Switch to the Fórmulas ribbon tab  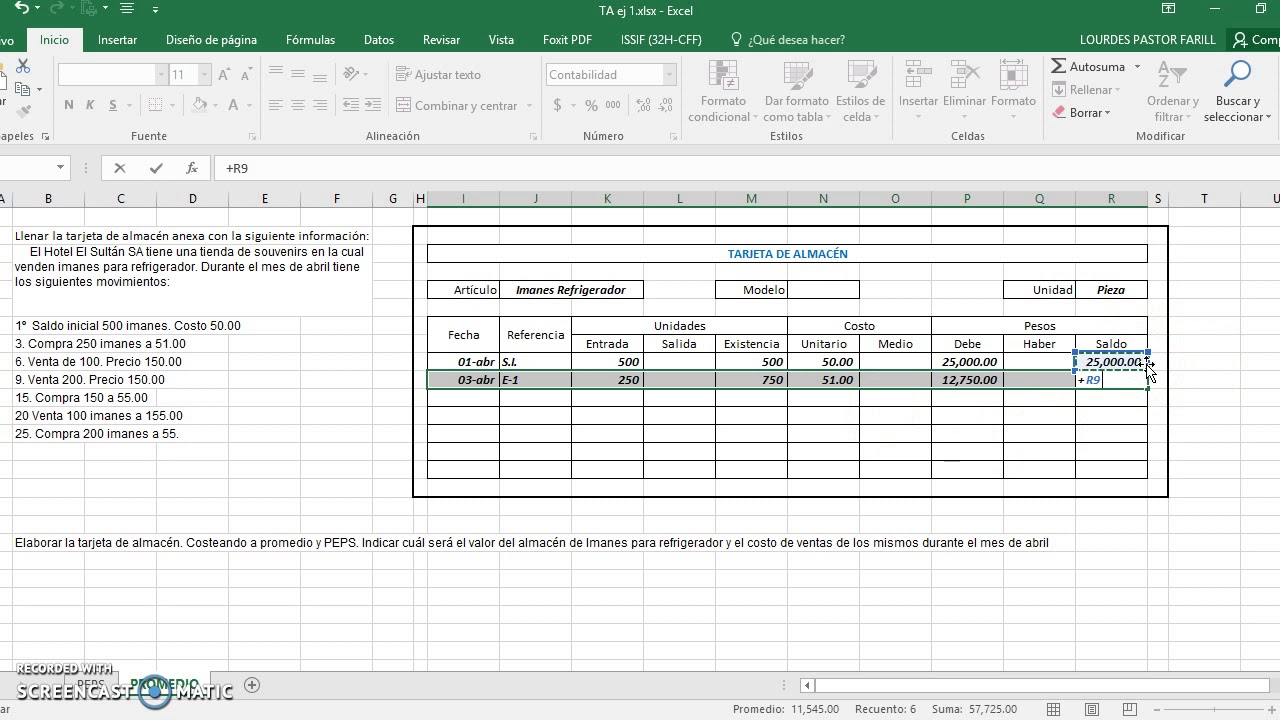click(310, 40)
